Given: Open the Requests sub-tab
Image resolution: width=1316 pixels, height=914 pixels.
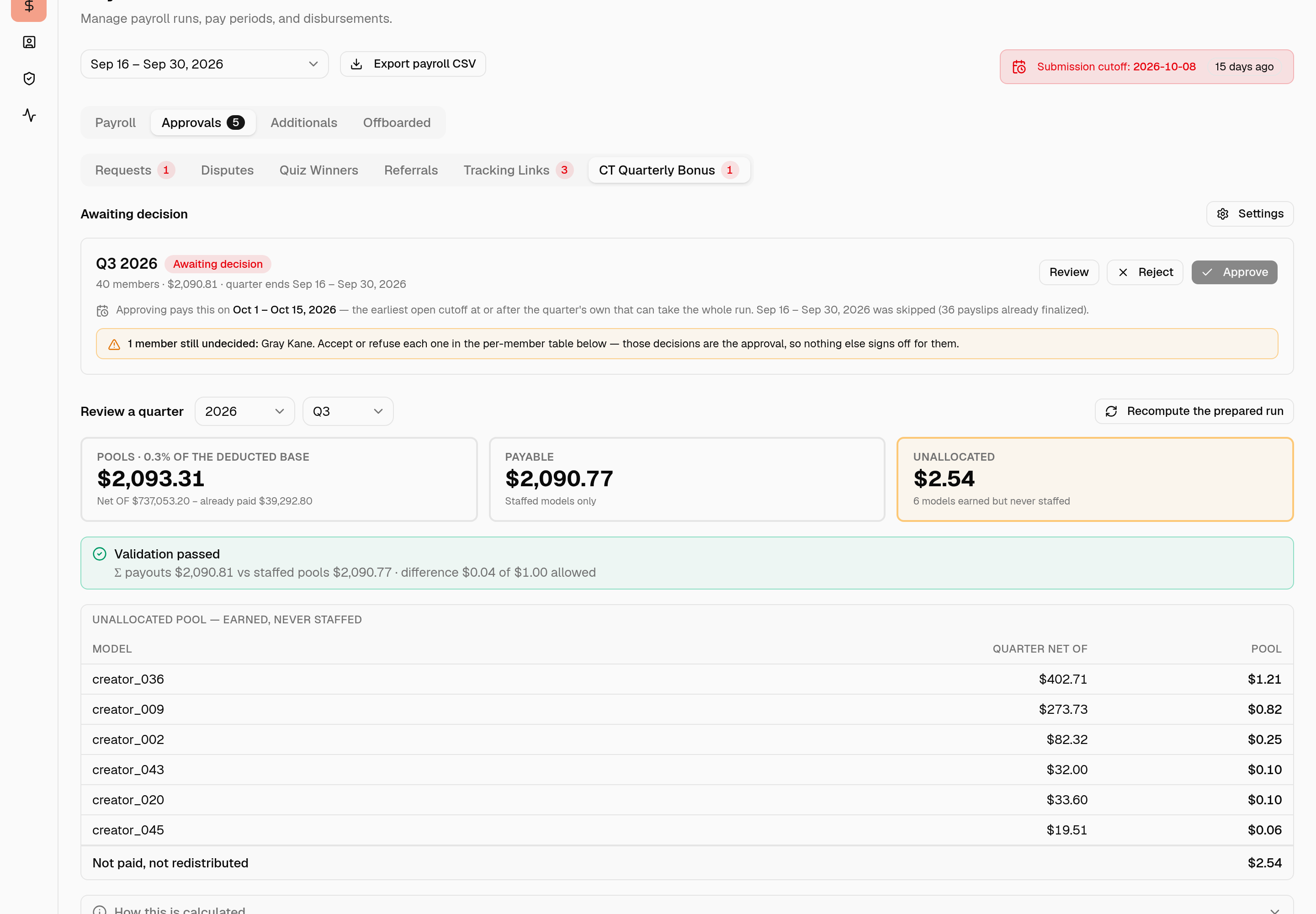Looking at the screenshot, I should pyautogui.click(x=135, y=170).
